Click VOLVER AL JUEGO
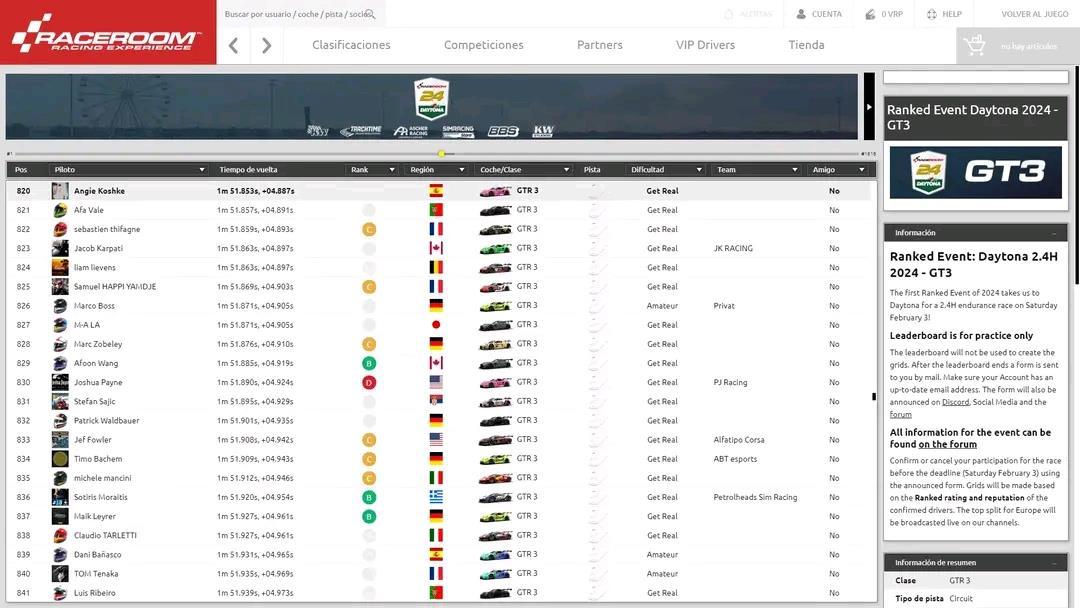 click(x=1034, y=14)
